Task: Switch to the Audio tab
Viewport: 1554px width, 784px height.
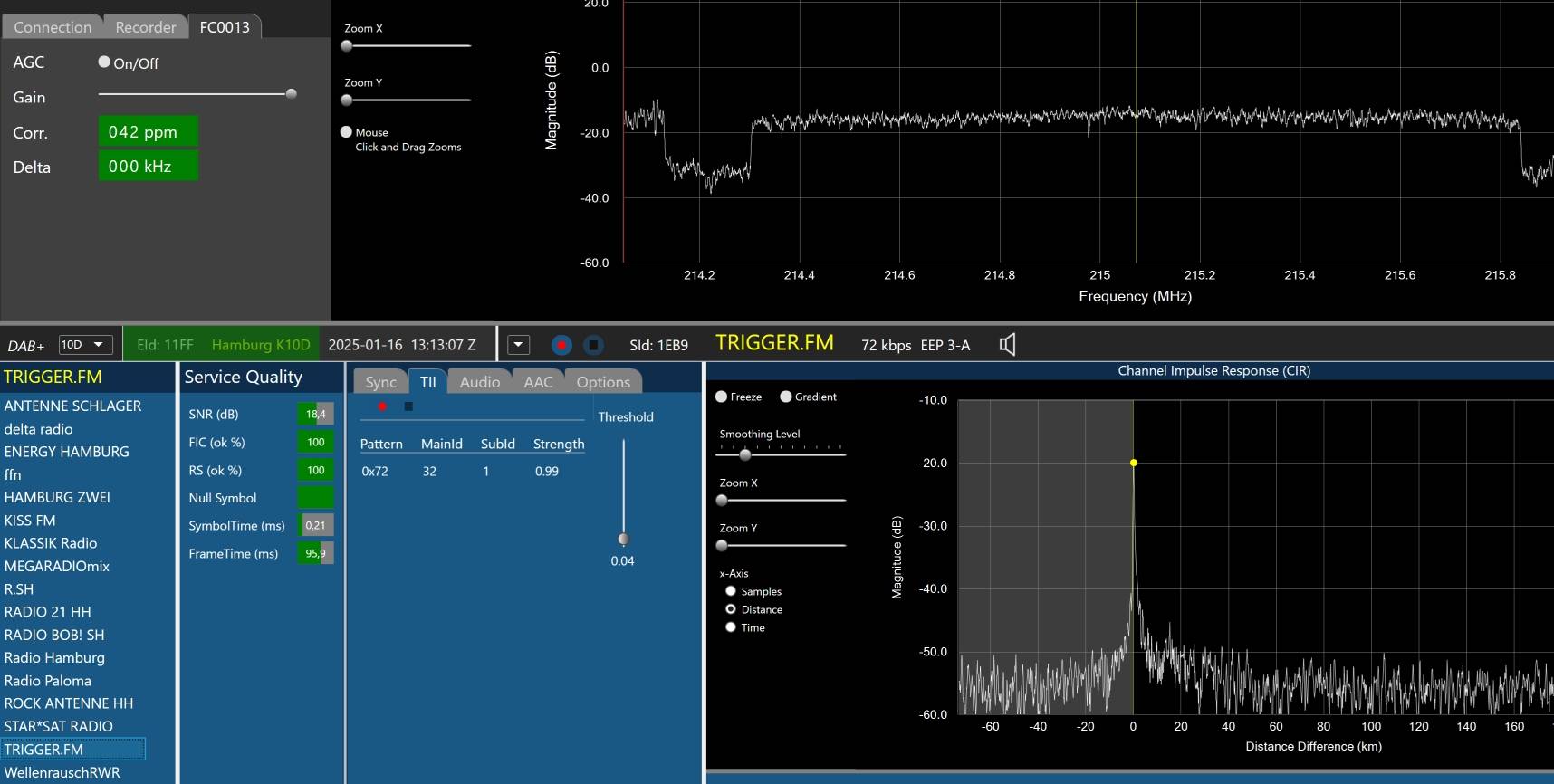Action: (x=479, y=382)
